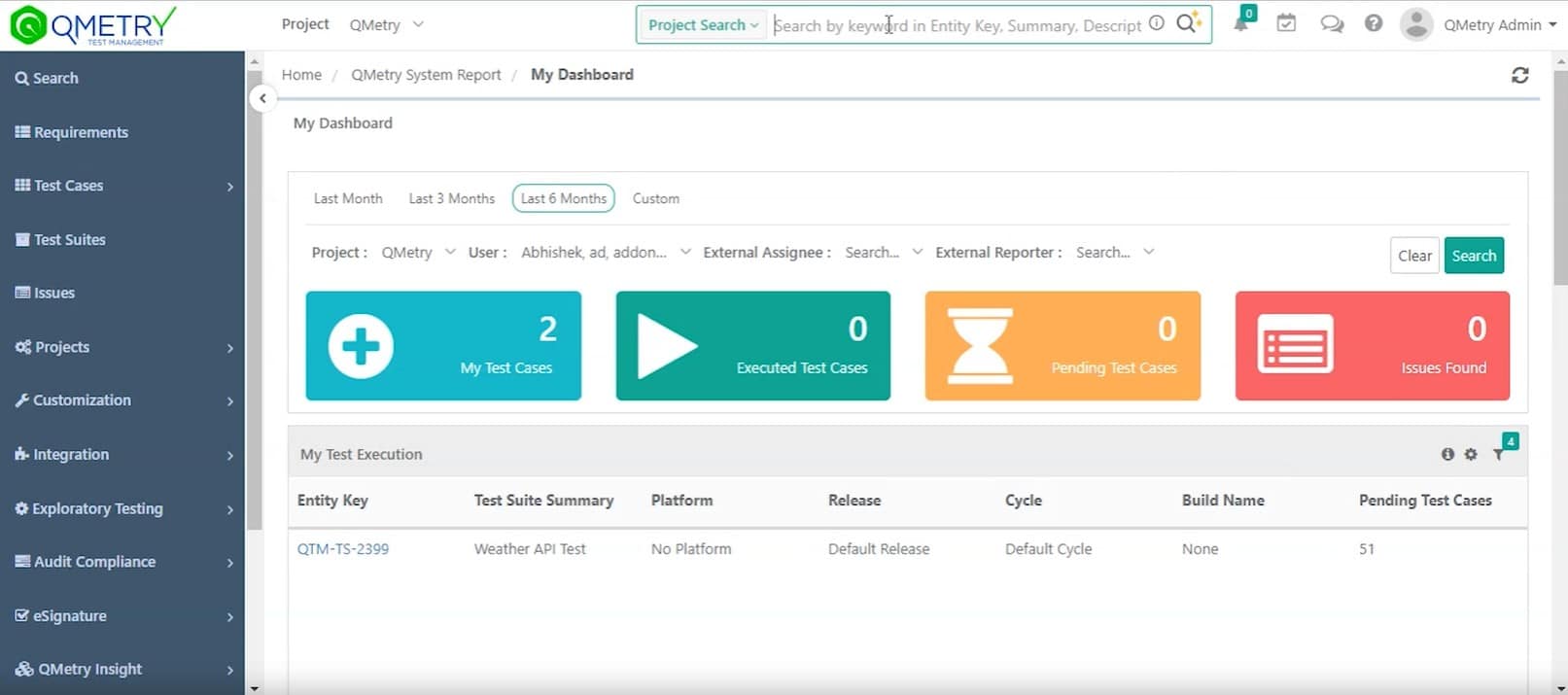Screen dimensions: 1568x695
Task: Click the Default Release cell
Action: coord(879,549)
